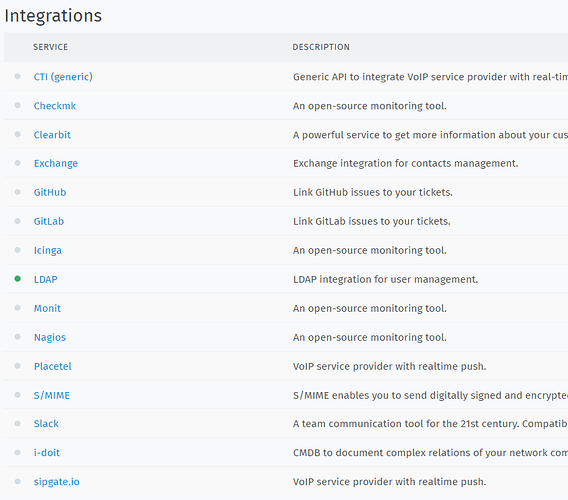Image resolution: width=568 pixels, height=500 pixels.
Task: Open the i-doit integration
Action: point(47,453)
